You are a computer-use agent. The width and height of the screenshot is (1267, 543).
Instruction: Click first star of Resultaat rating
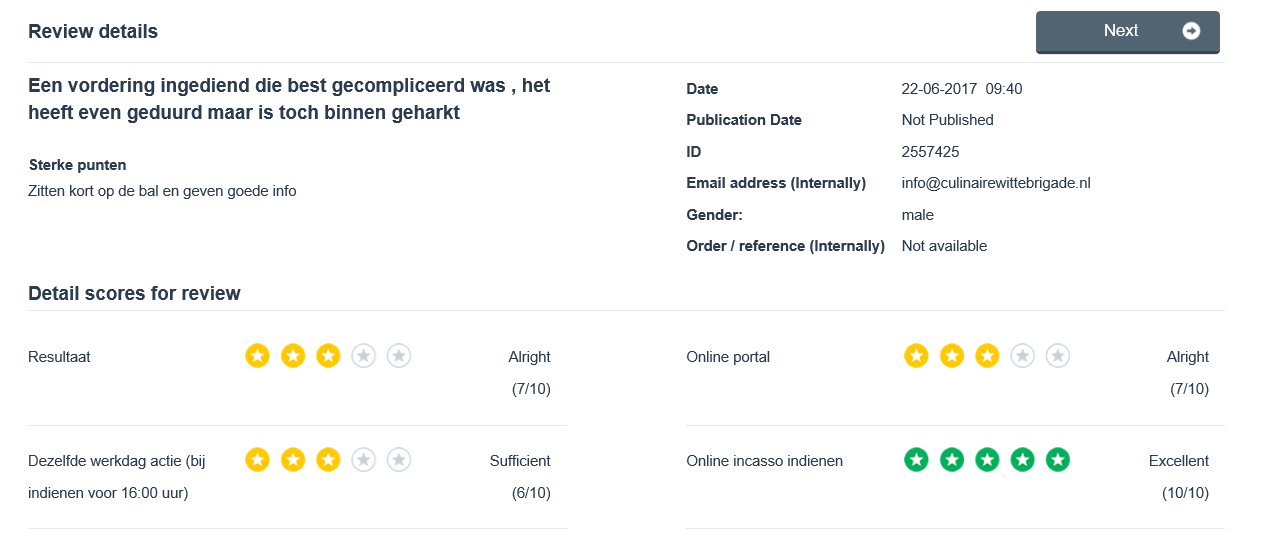[x=257, y=355]
